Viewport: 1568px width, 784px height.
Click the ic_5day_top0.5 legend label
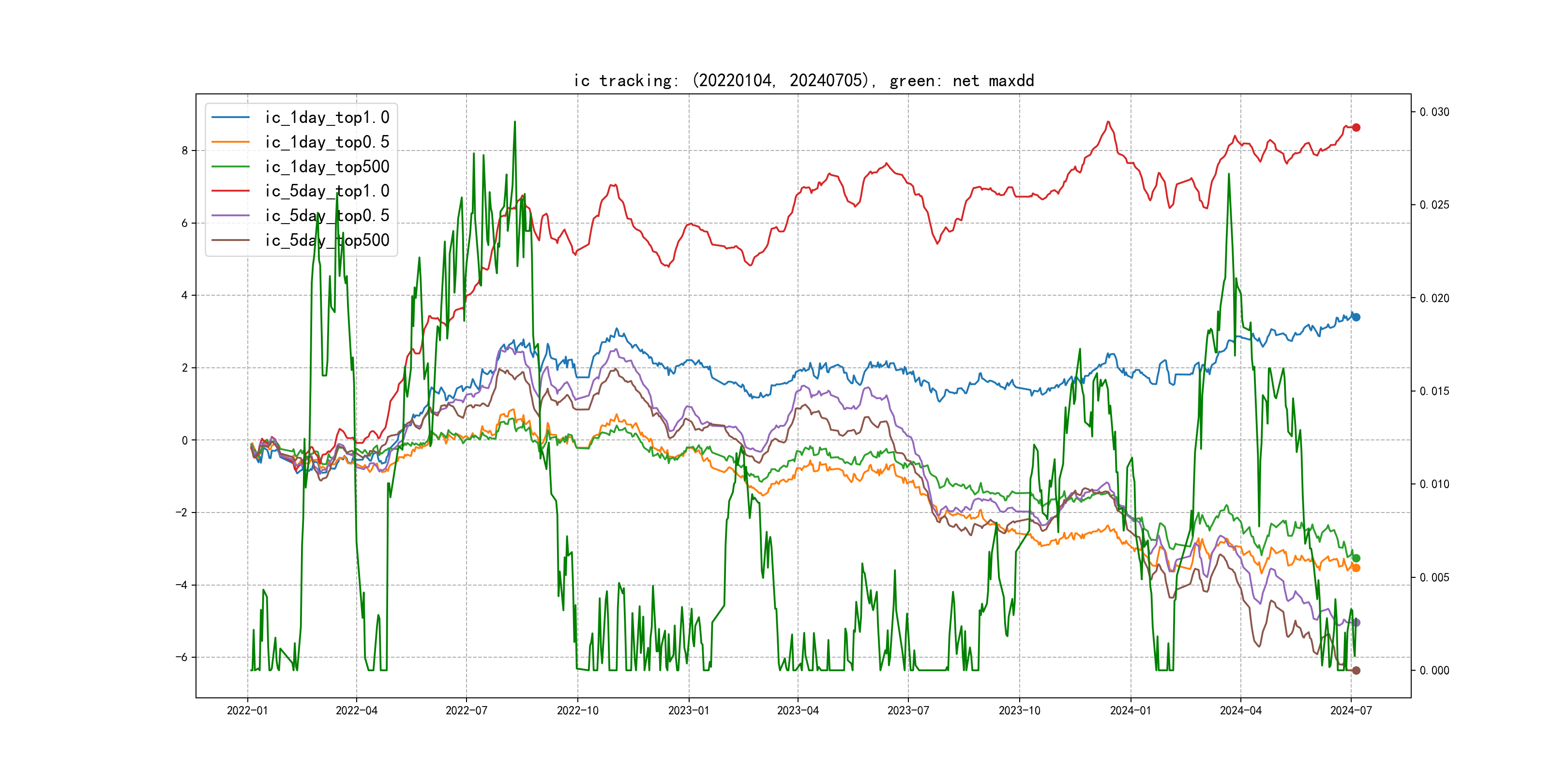click(x=327, y=215)
